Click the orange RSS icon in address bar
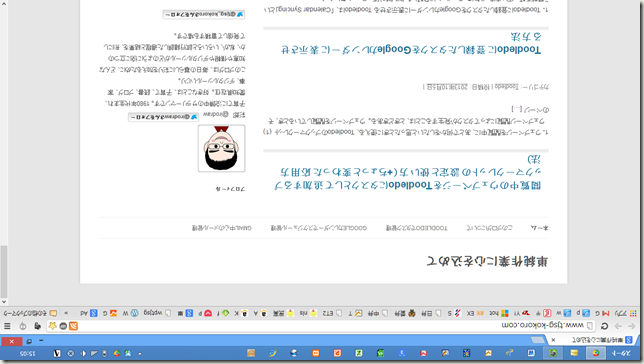 click(73, 326)
